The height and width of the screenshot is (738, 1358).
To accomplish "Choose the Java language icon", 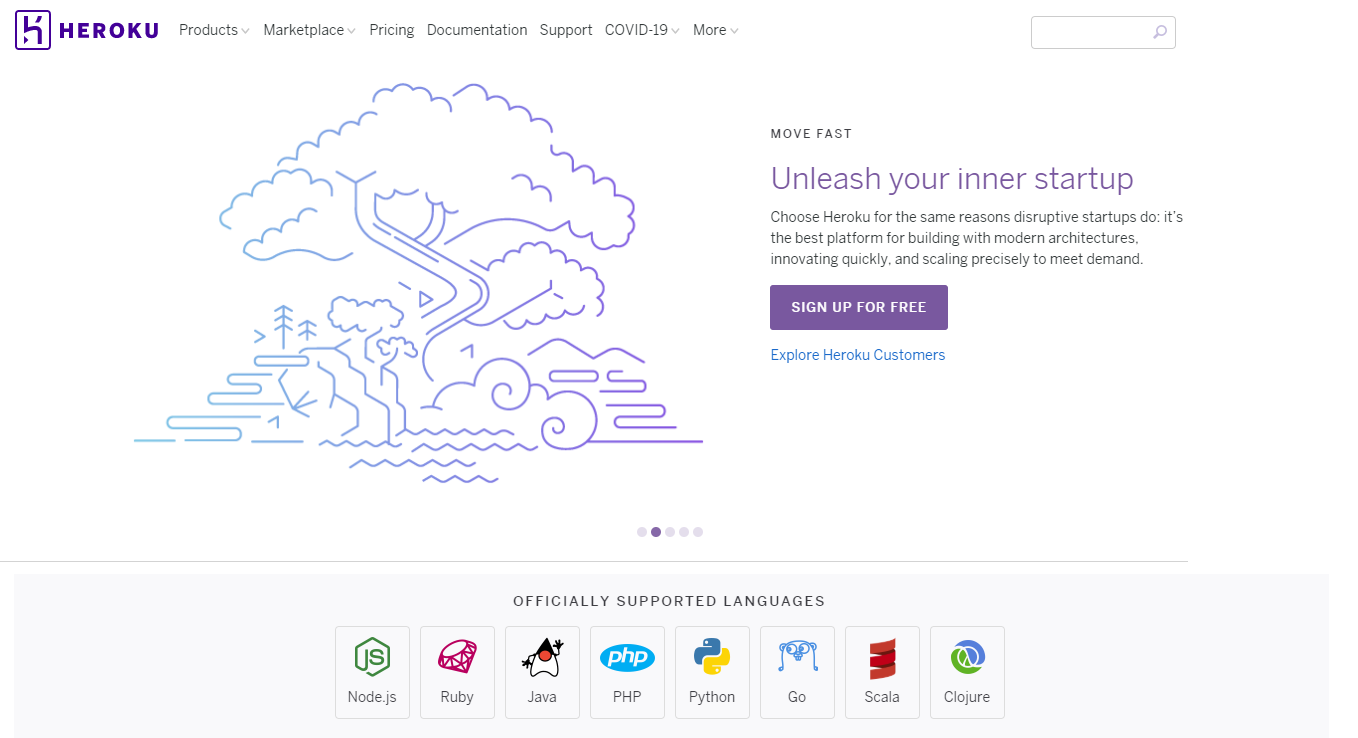I will point(542,657).
